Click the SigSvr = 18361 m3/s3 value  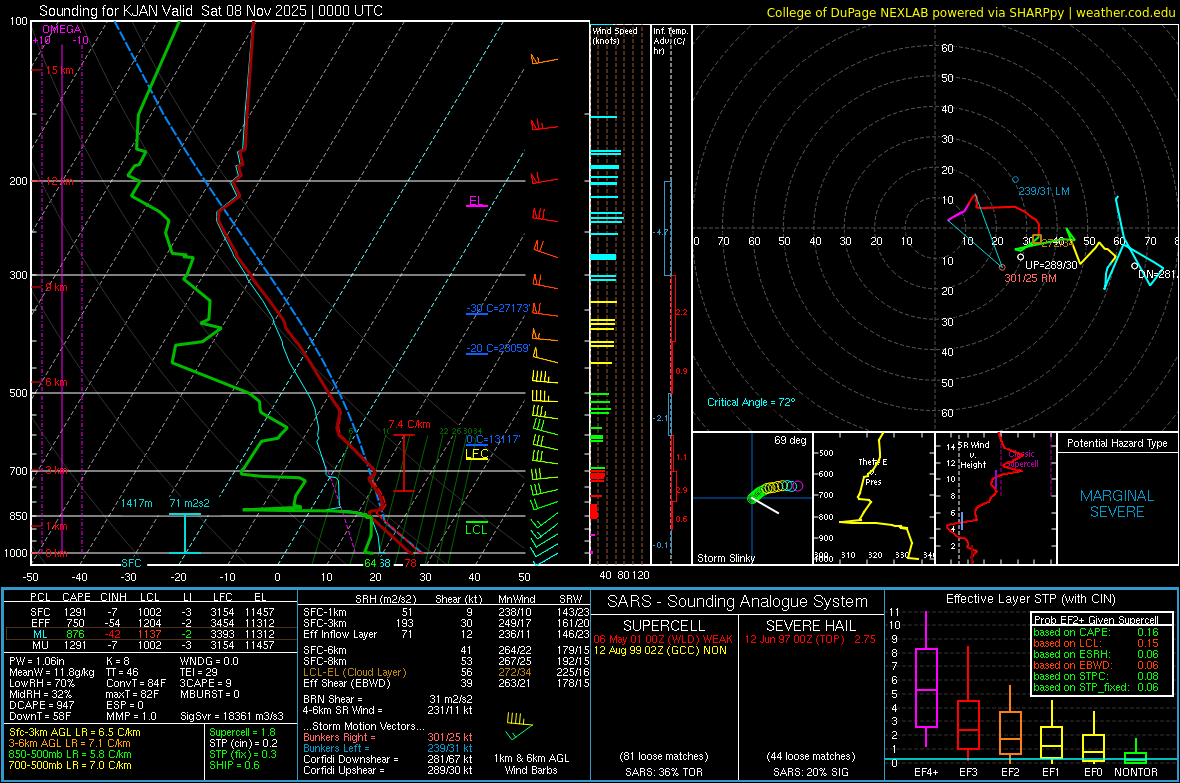(x=232, y=716)
